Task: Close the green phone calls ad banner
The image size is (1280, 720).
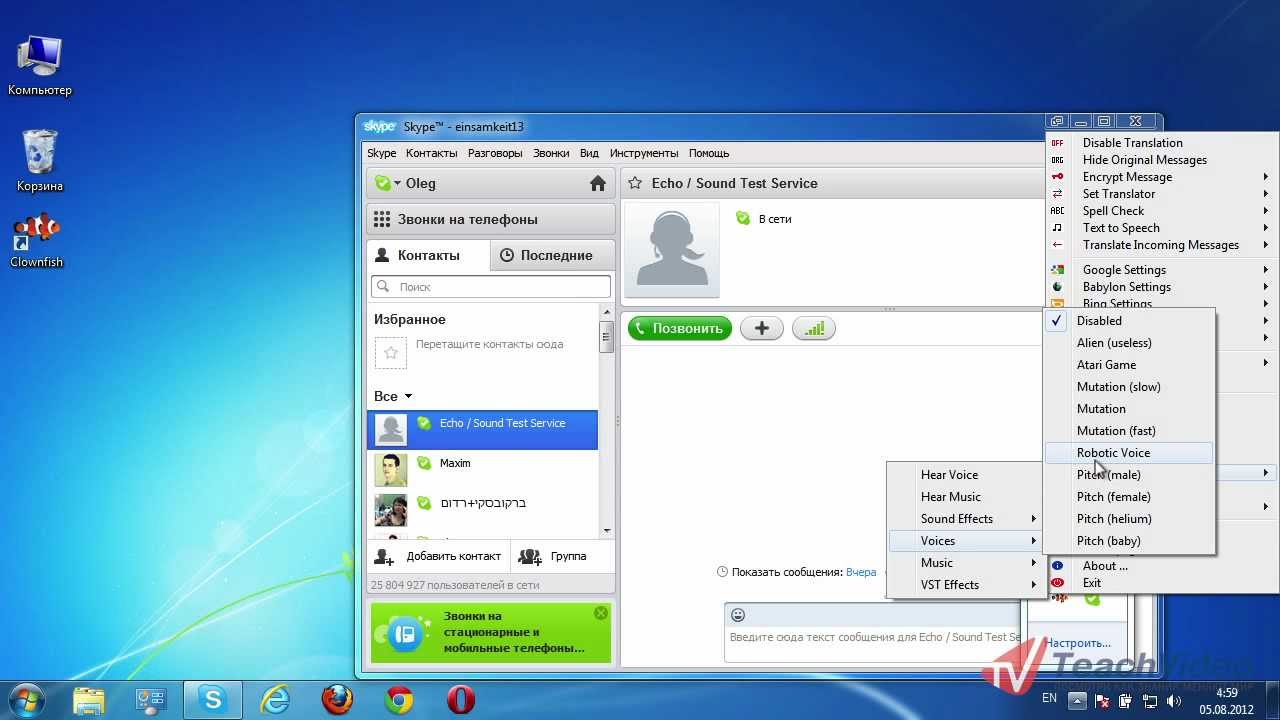Action: tap(600, 613)
